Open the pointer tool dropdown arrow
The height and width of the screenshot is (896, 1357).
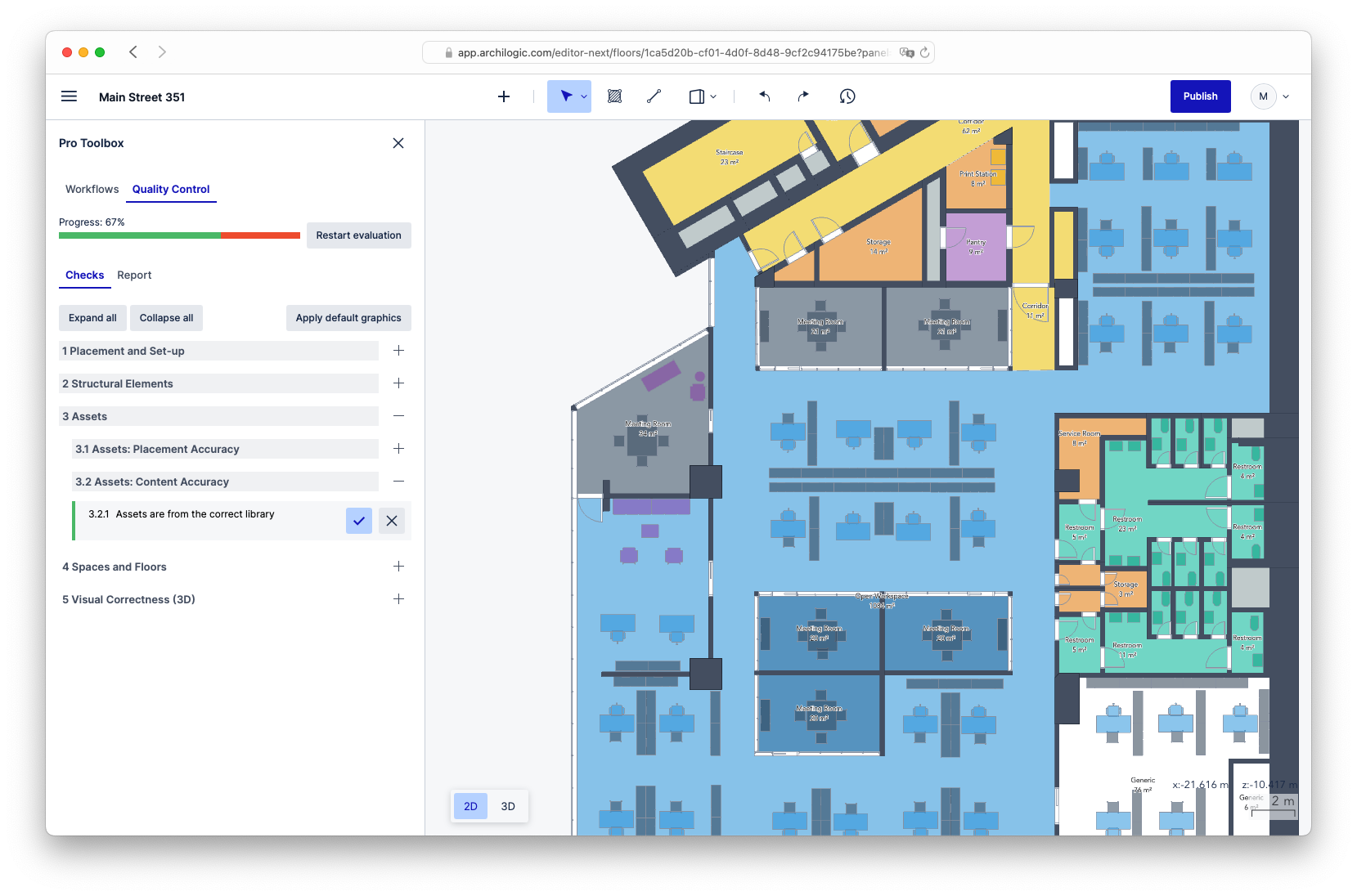click(x=584, y=96)
